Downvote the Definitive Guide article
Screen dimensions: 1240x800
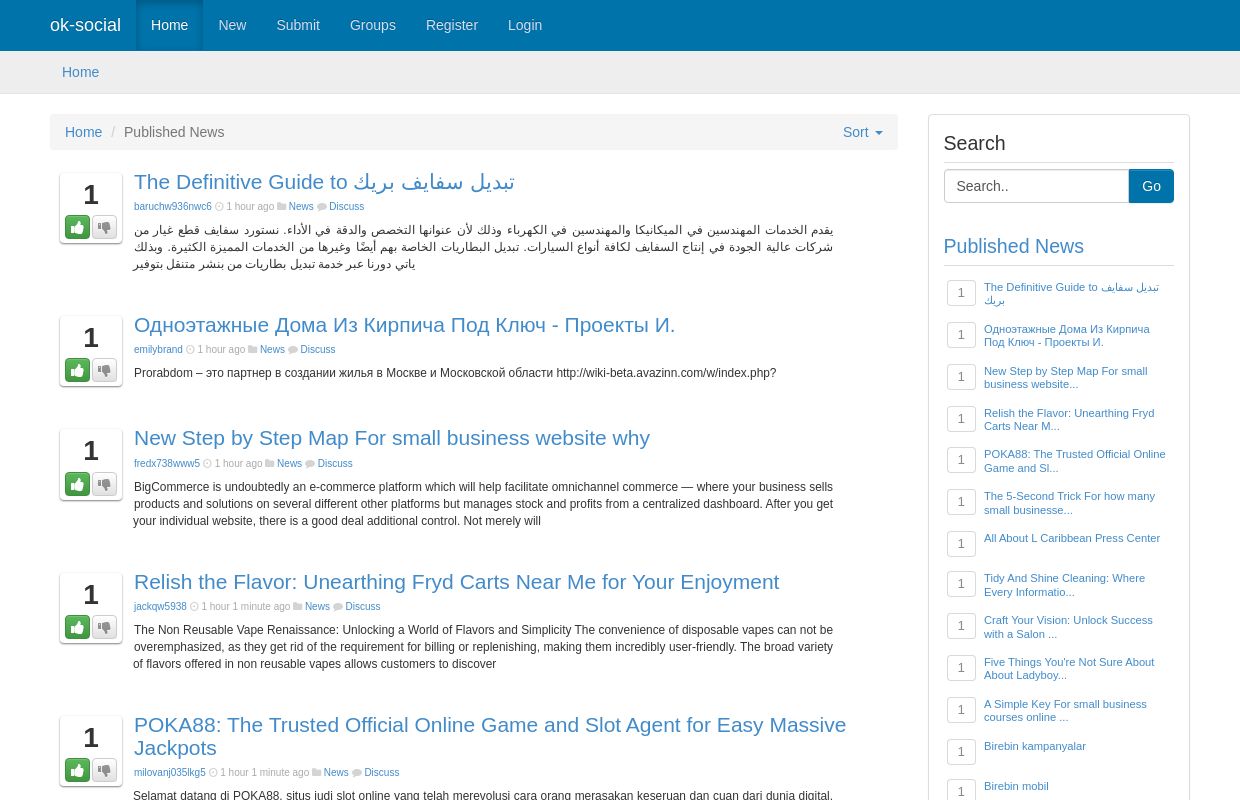(104, 227)
